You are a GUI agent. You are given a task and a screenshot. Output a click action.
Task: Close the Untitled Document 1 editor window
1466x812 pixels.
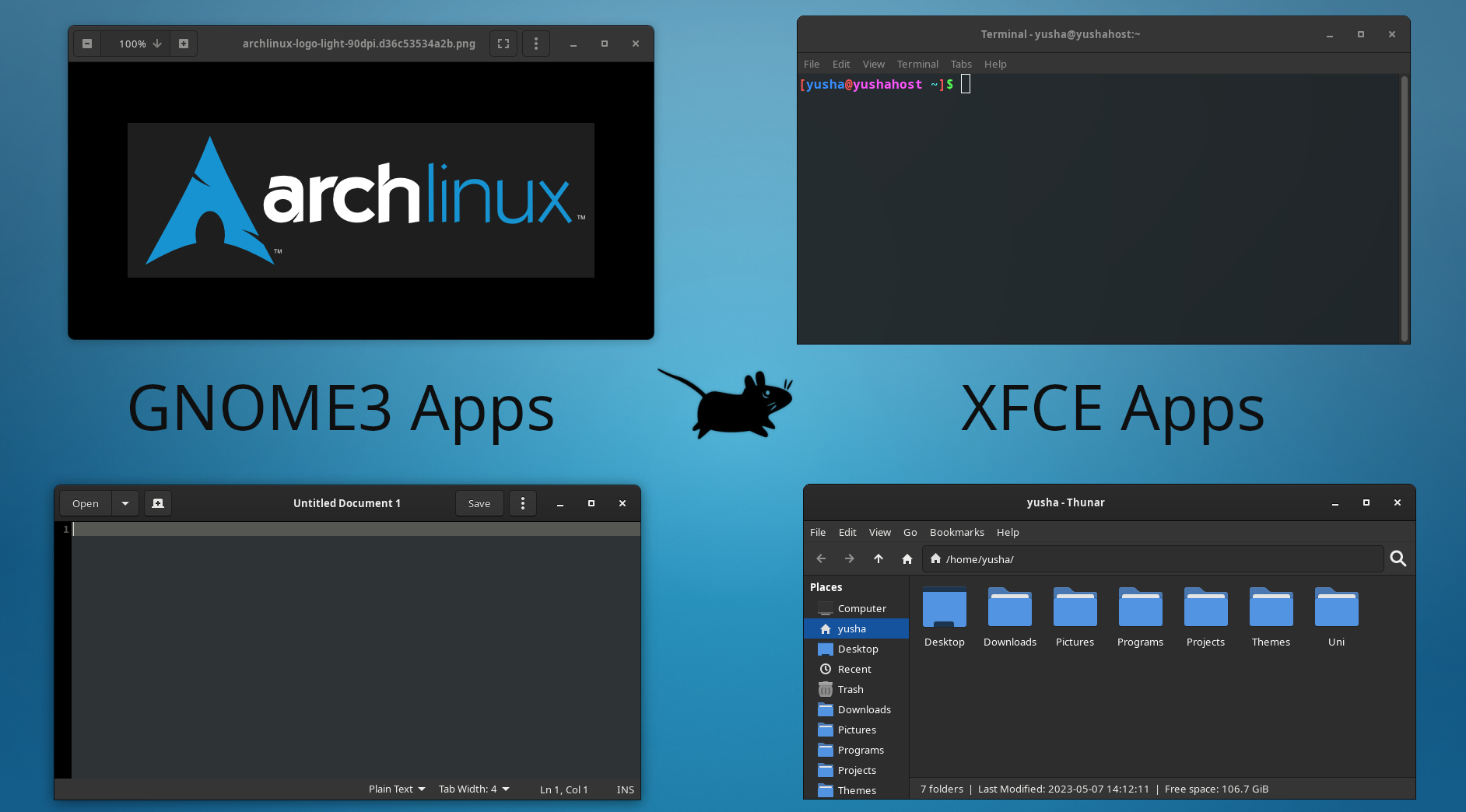coord(623,503)
